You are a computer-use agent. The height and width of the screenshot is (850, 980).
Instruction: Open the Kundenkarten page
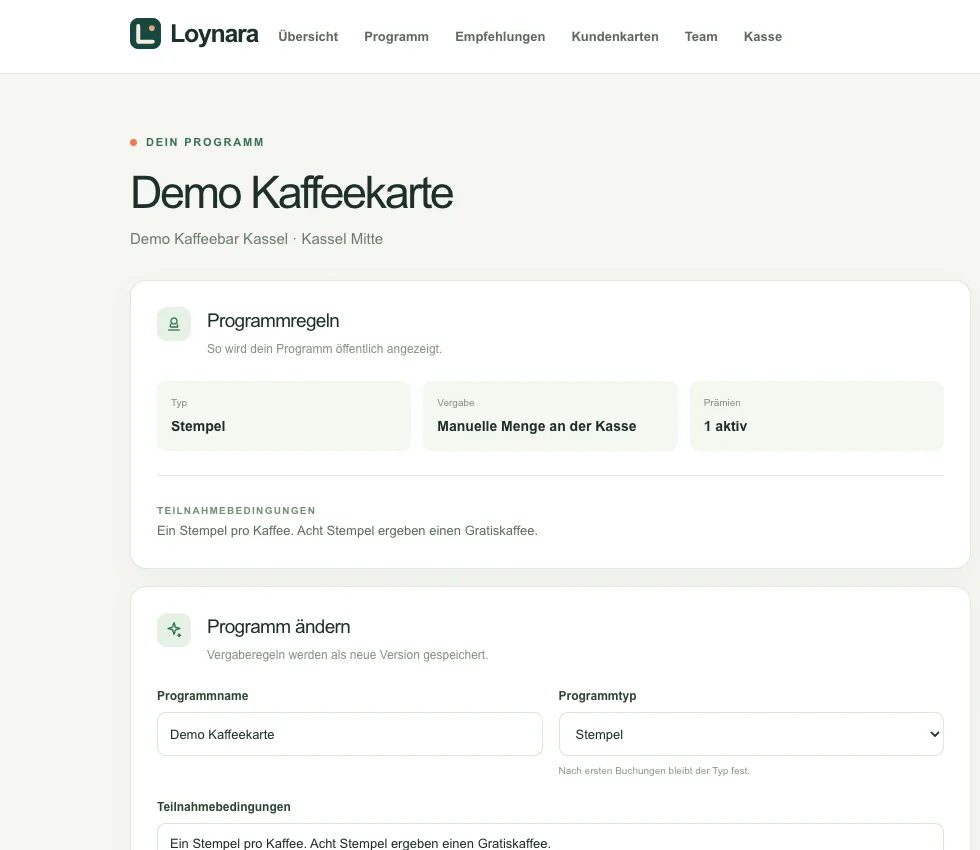click(x=615, y=37)
